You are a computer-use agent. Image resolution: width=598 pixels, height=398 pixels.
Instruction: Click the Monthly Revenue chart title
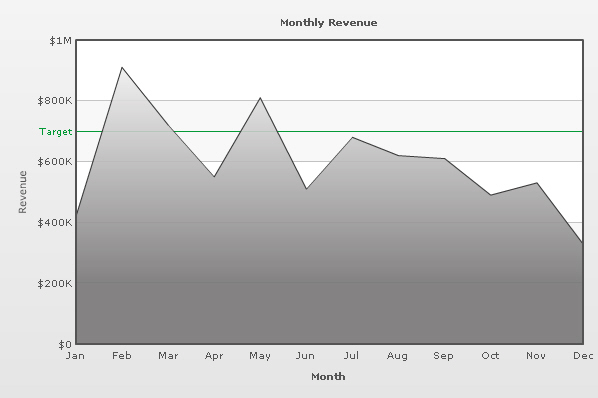click(329, 22)
